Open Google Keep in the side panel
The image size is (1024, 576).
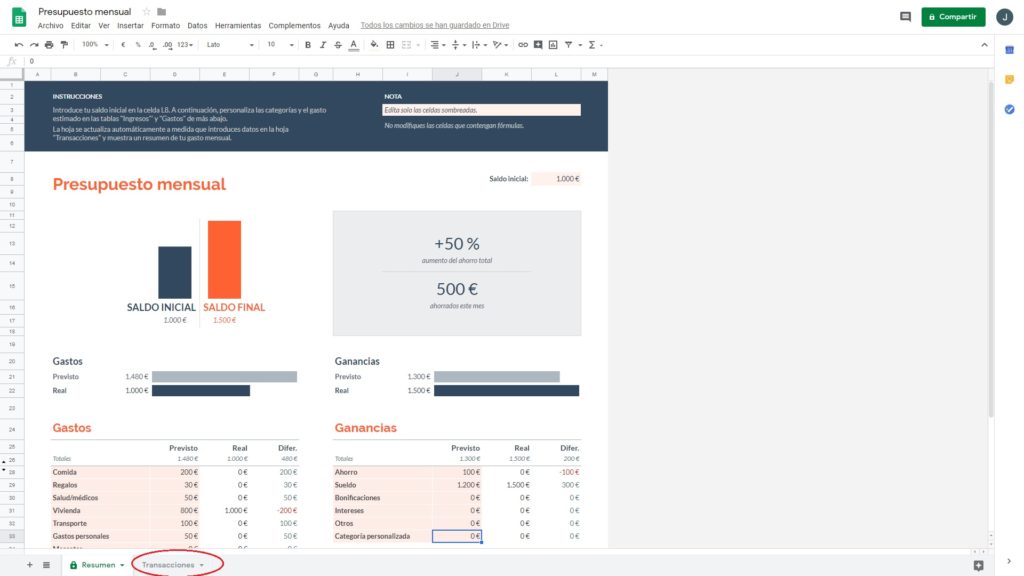(x=1009, y=80)
